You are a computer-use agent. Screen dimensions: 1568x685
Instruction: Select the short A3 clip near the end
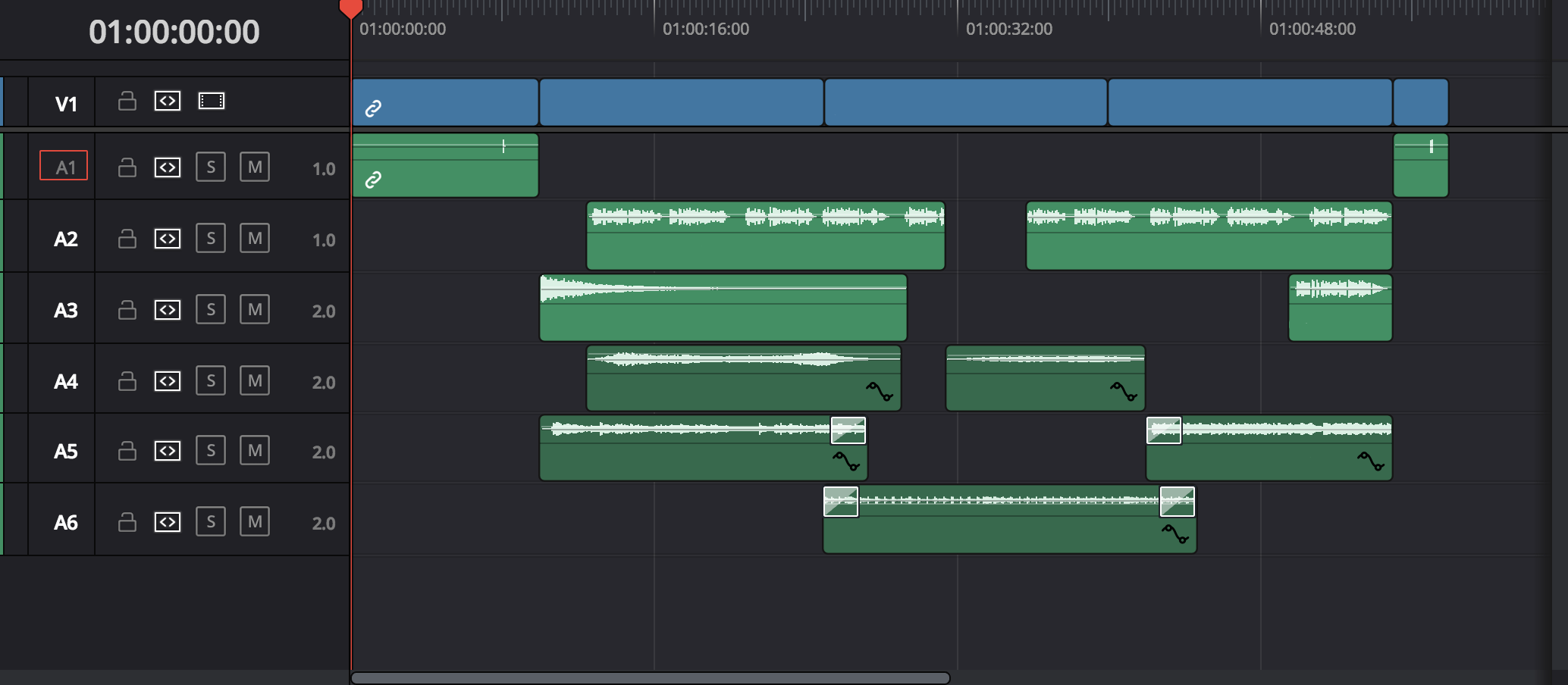pyautogui.click(x=1341, y=308)
